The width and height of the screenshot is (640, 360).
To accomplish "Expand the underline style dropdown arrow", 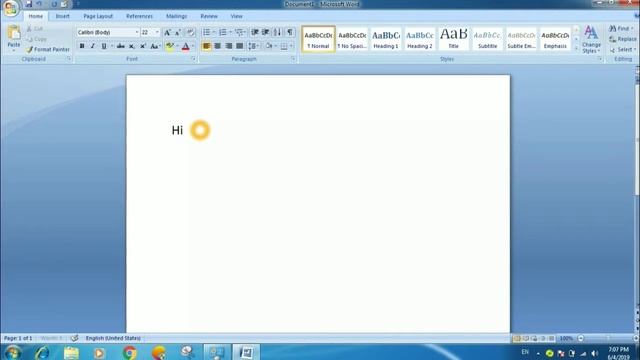I will 111,46.
